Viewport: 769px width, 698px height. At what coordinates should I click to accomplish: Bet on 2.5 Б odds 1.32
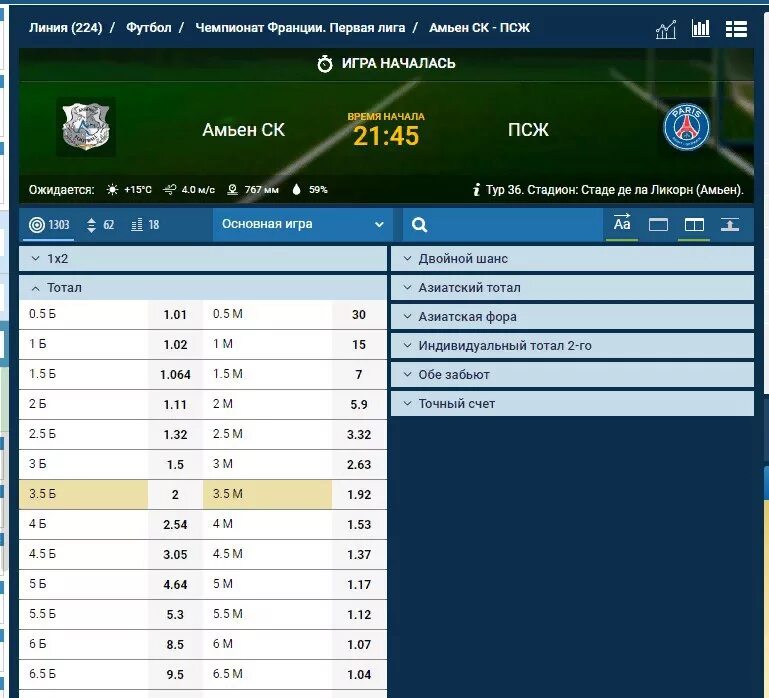[x=175, y=434]
